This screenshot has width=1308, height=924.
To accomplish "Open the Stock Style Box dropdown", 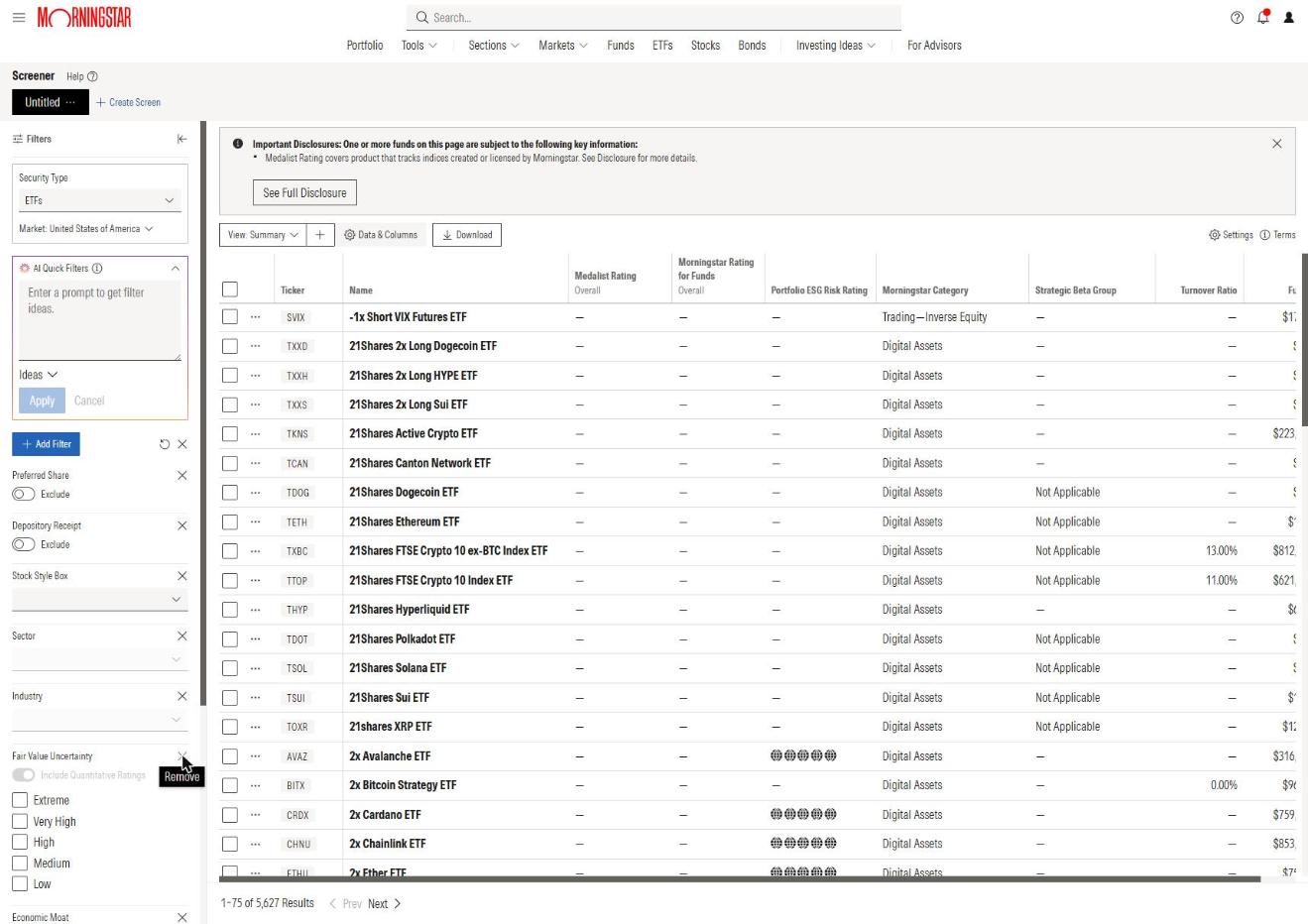I will tap(100, 599).
